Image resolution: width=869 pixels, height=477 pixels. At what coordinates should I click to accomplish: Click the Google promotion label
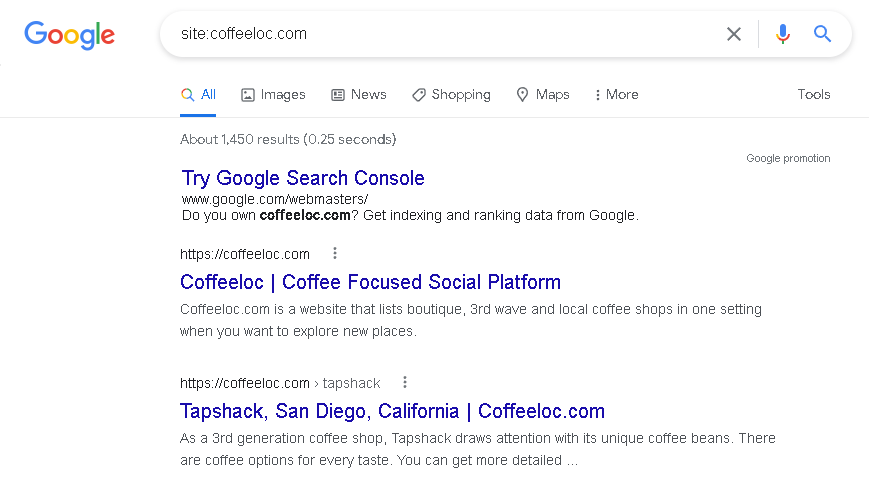788,158
